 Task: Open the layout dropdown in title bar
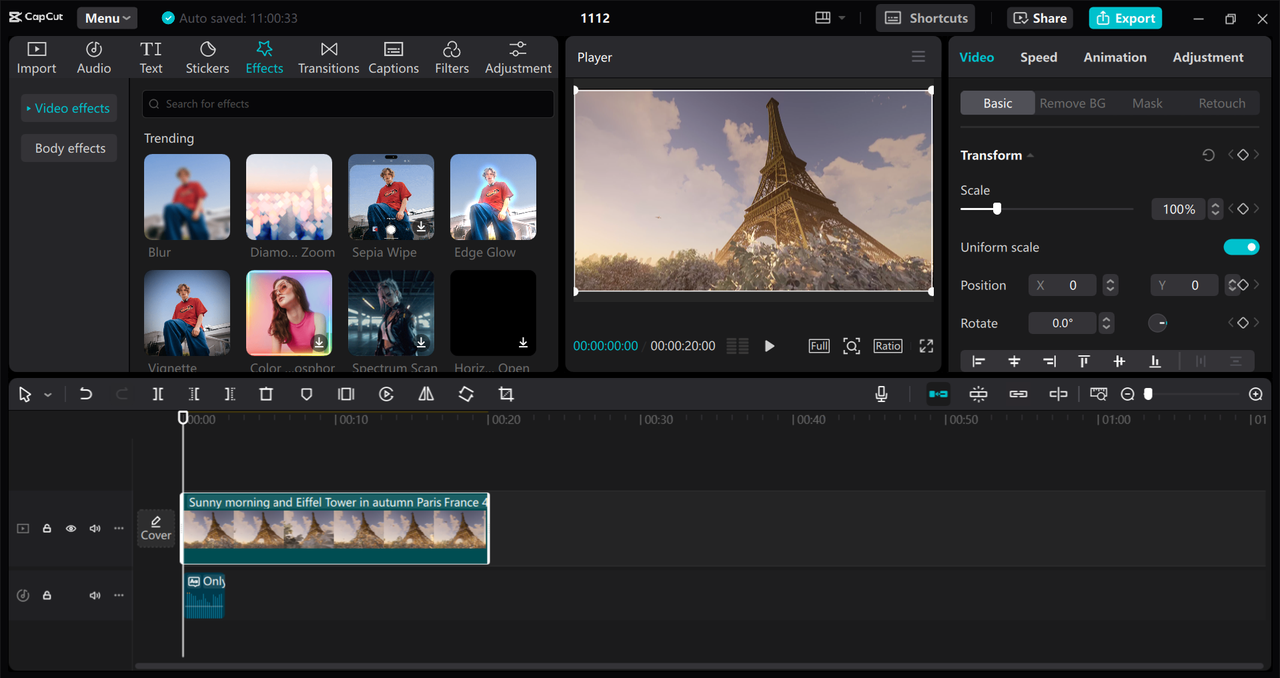pyautogui.click(x=830, y=18)
